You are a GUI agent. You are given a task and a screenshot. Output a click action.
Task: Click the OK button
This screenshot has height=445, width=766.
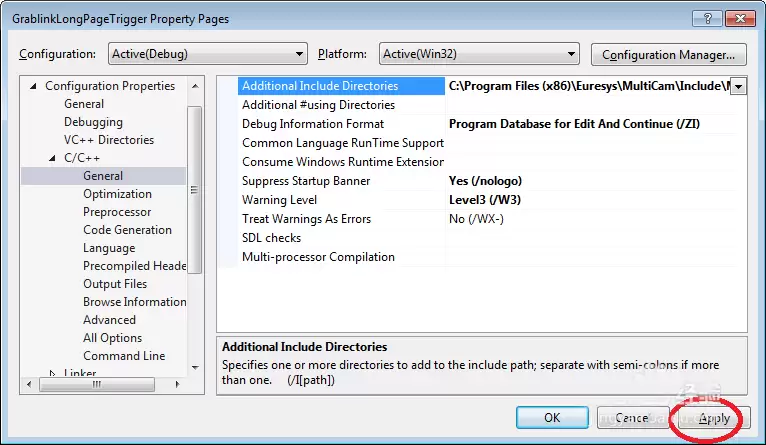pos(552,418)
